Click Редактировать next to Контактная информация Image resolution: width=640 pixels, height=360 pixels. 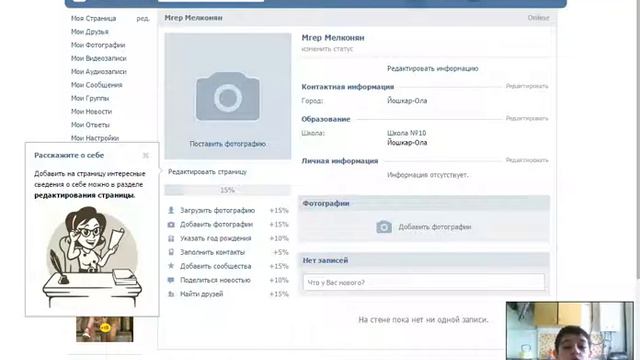[527, 86]
